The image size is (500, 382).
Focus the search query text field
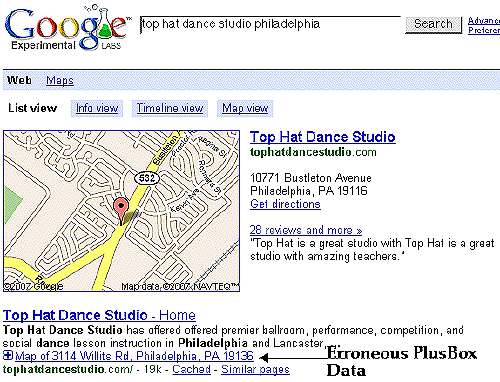pos(270,25)
